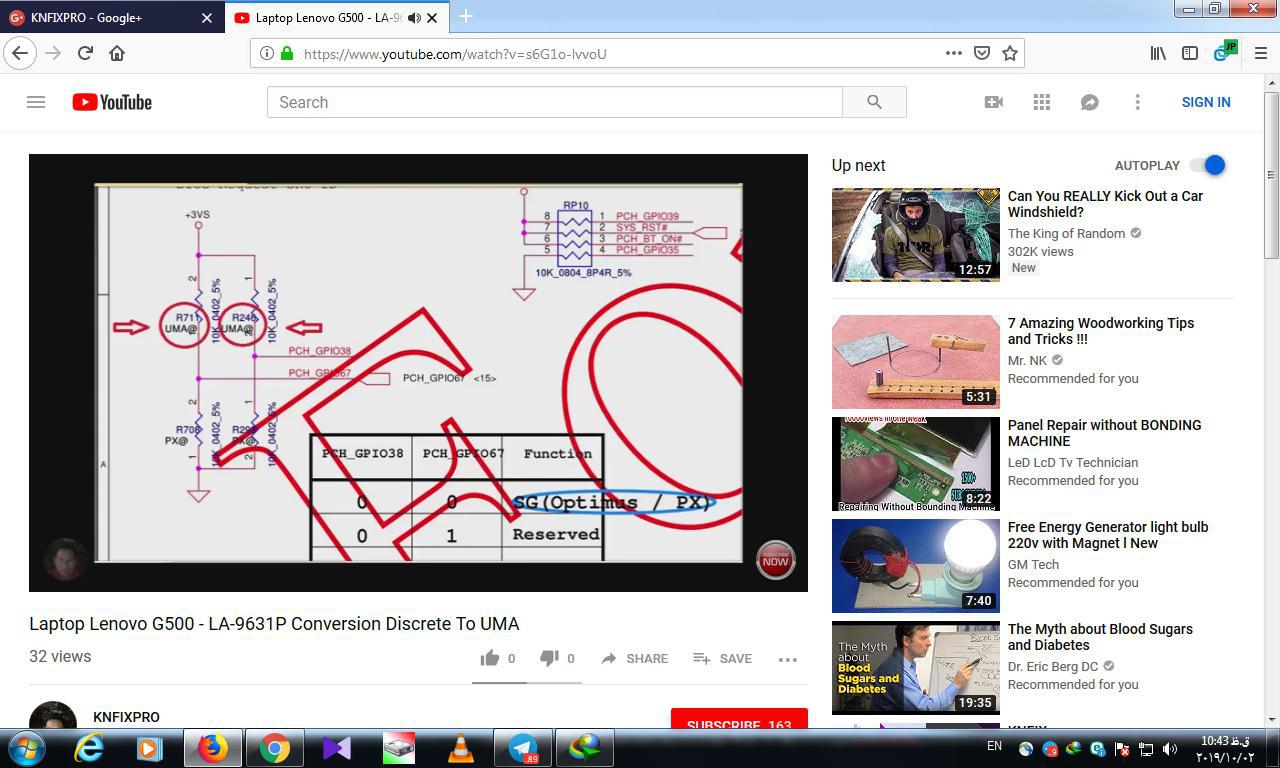
Task: Open Visual Studio from taskbar
Action: (337, 748)
